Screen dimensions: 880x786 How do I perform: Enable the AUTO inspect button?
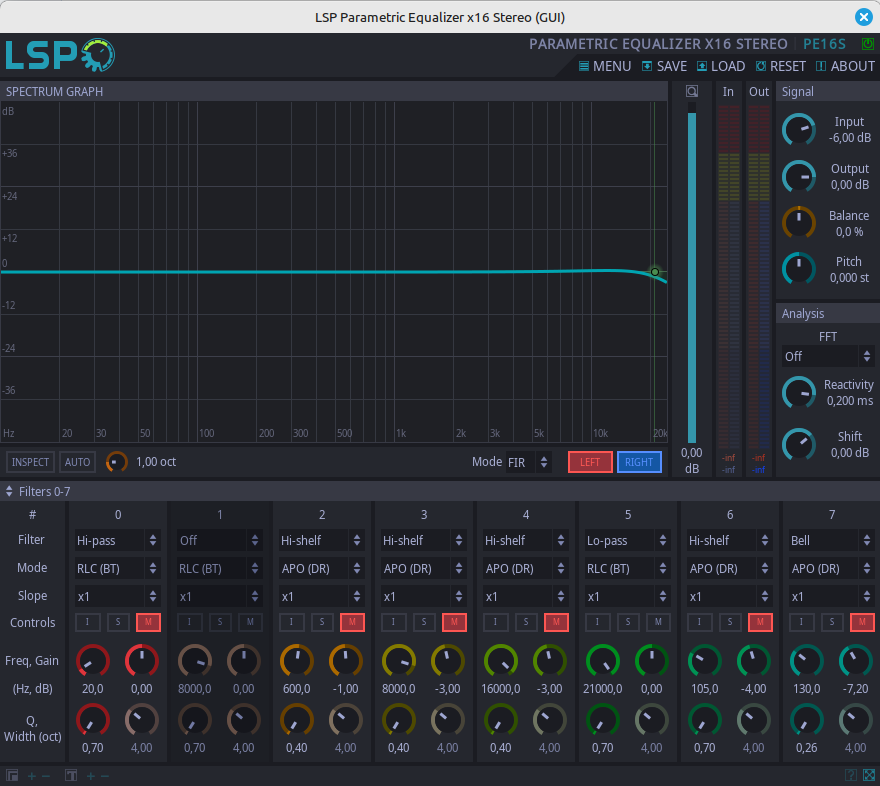(x=77, y=462)
